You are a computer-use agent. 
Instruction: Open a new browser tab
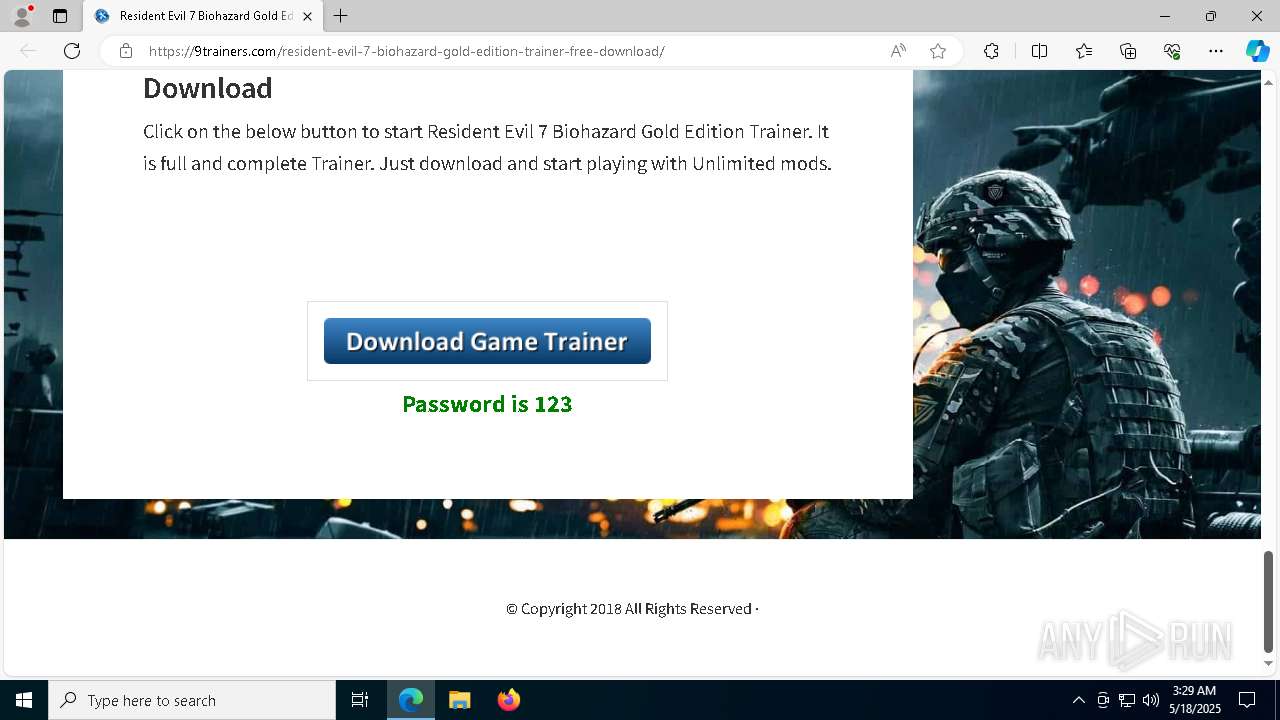point(341,16)
